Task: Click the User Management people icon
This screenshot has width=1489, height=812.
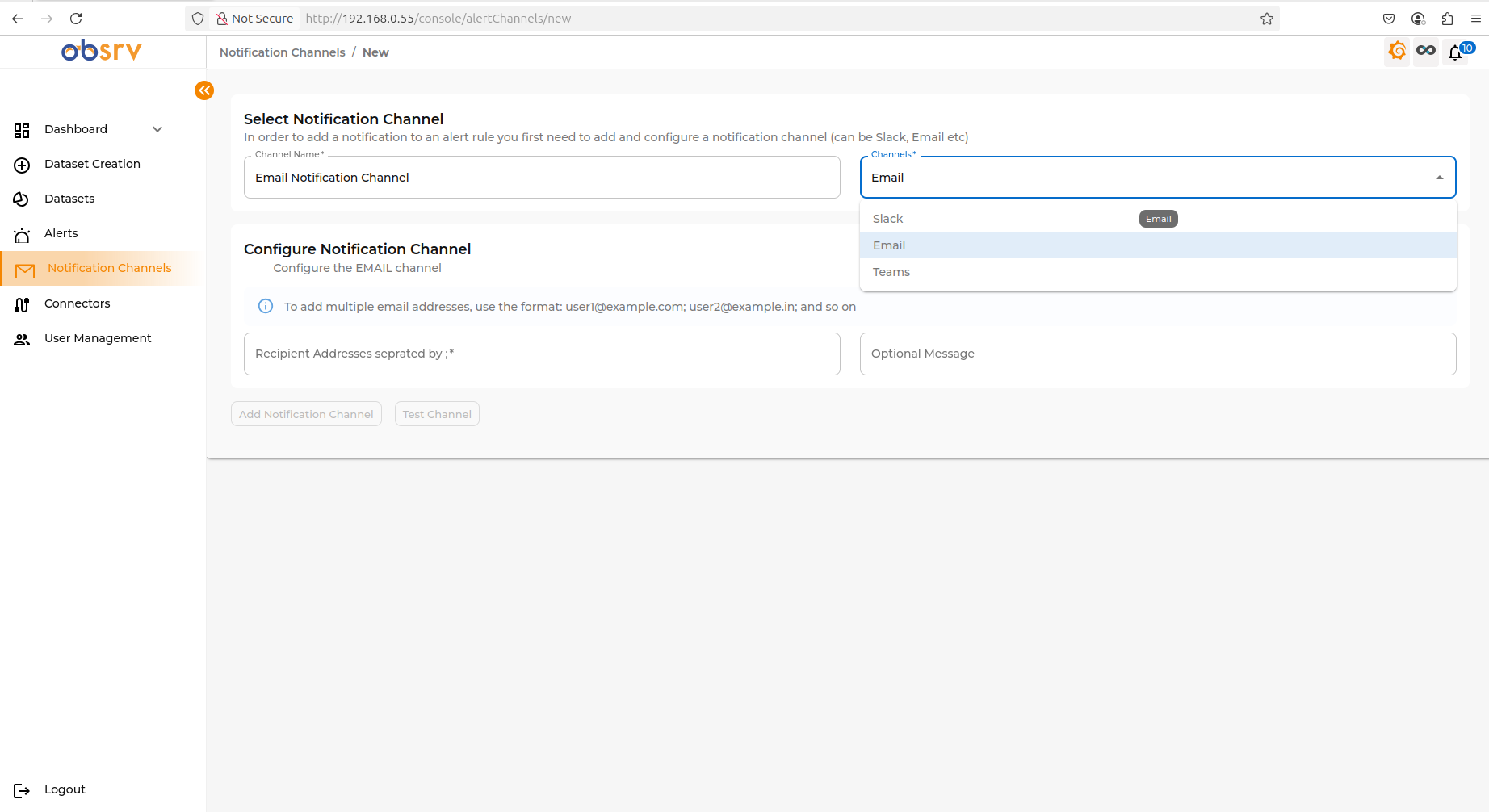Action: click(x=22, y=339)
